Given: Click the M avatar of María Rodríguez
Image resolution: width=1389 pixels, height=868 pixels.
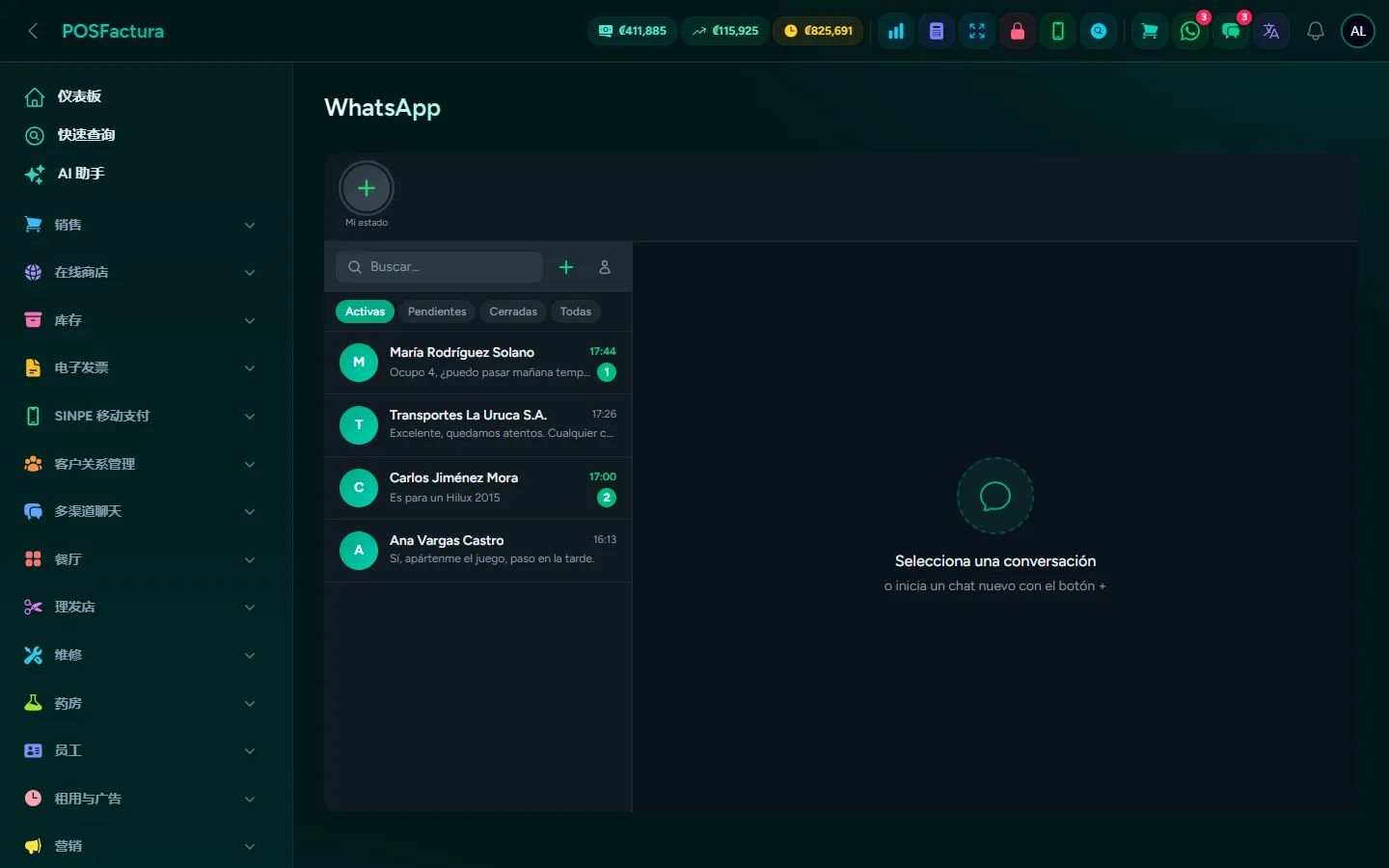Looking at the screenshot, I should (359, 363).
